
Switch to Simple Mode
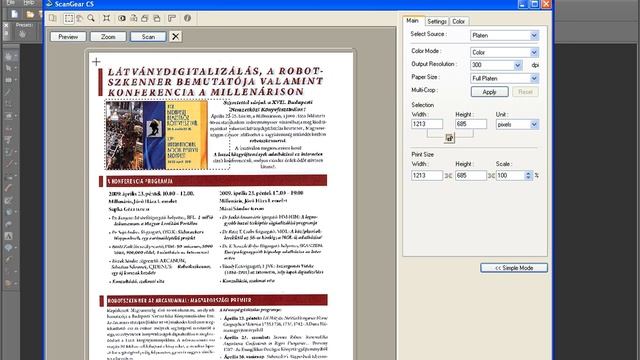(514, 268)
